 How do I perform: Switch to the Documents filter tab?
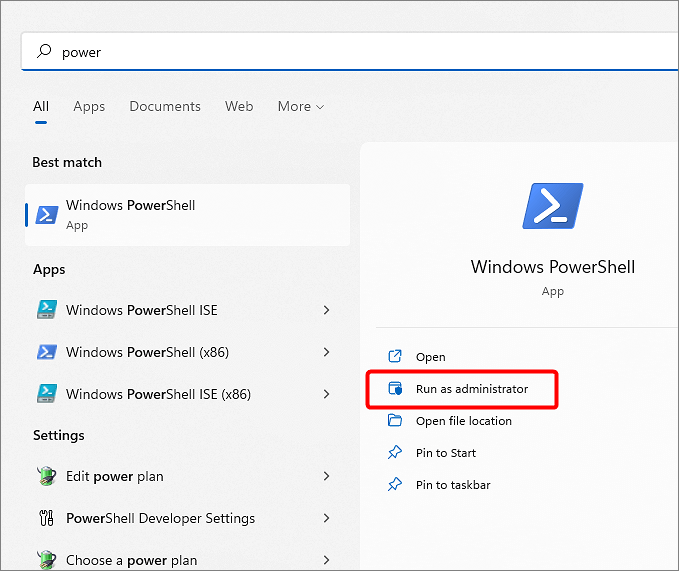165,106
